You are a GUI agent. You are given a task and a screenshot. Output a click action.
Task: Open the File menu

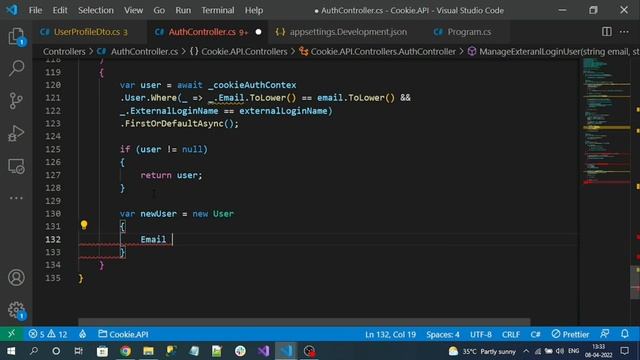(x=35, y=10)
